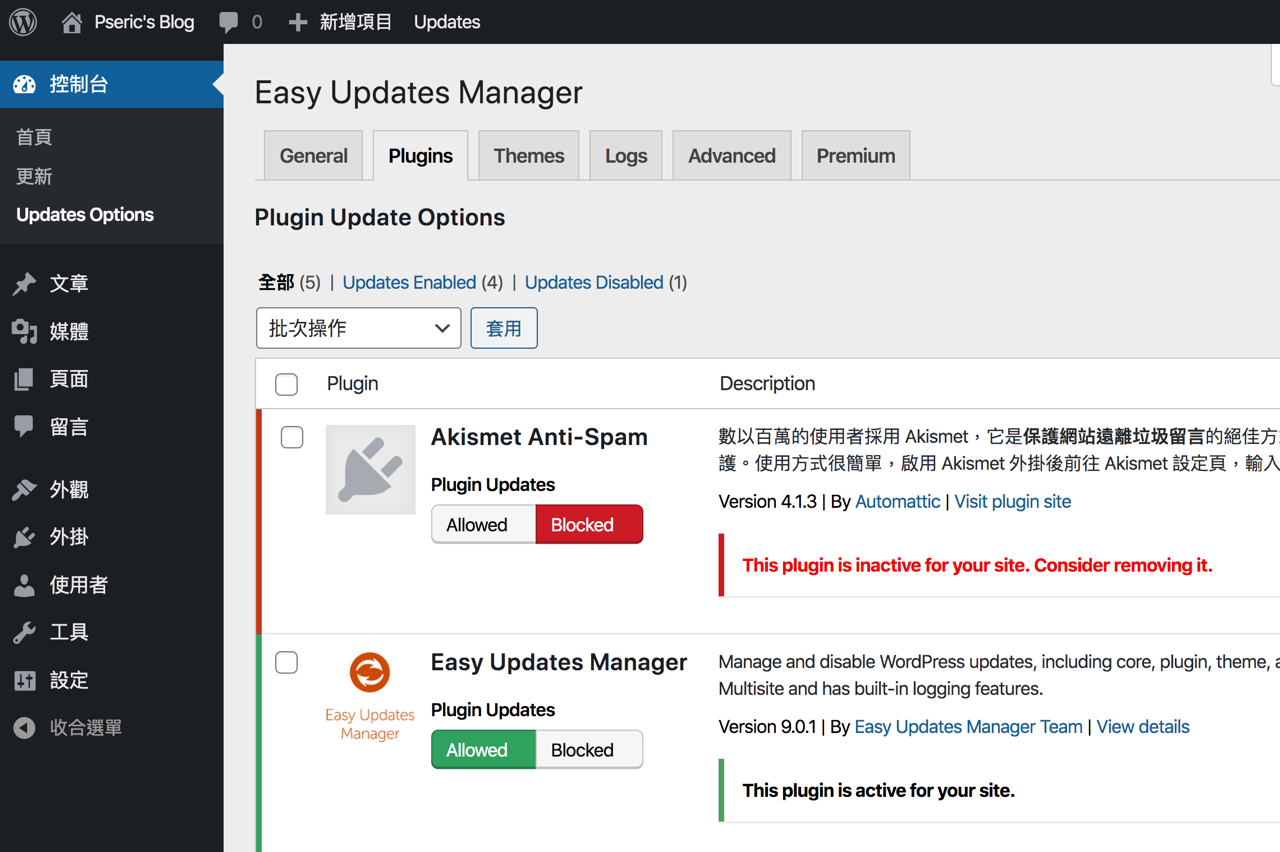The image size is (1280, 852).
Task: Click the plus icon for 新增項目
Action: 298,22
